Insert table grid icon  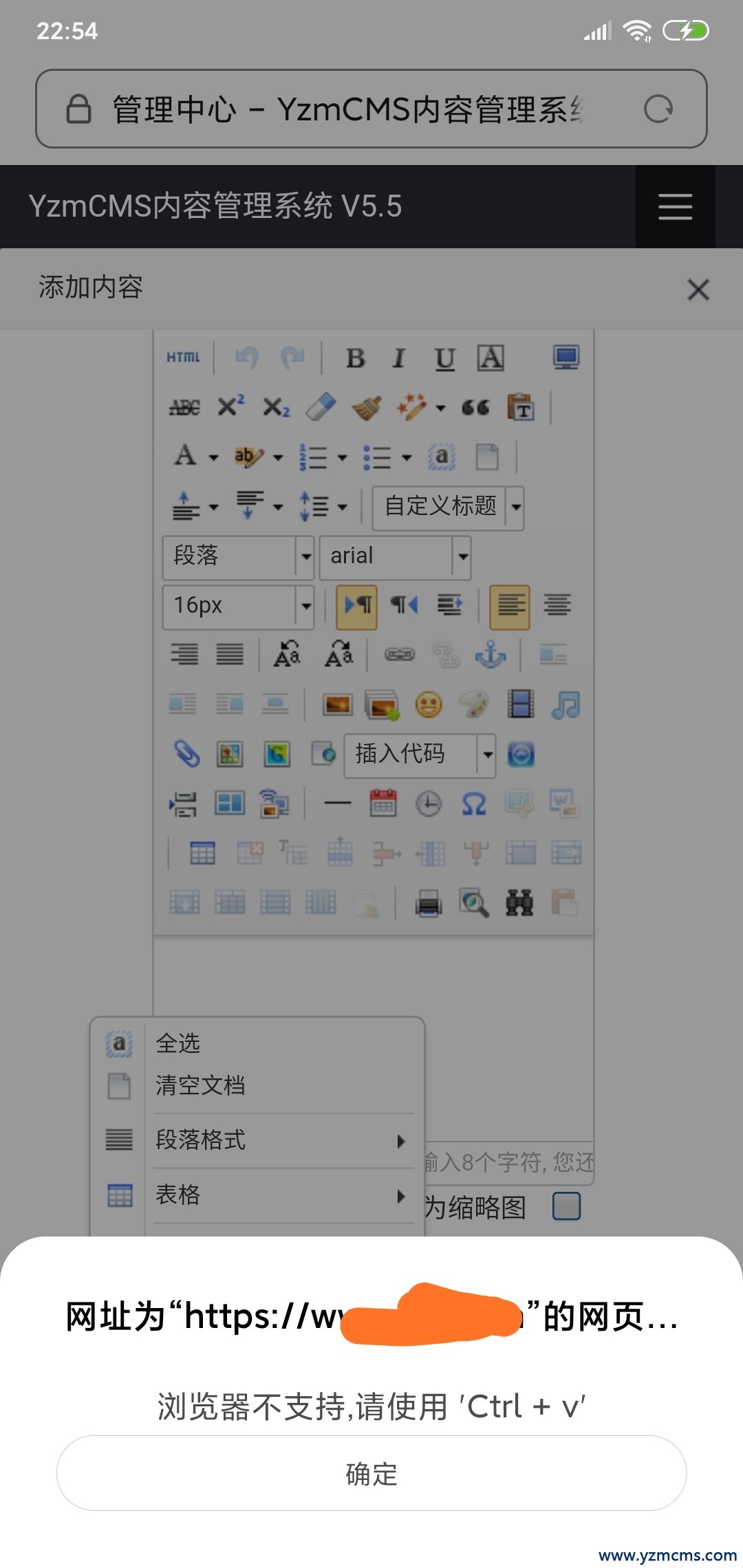202,853
